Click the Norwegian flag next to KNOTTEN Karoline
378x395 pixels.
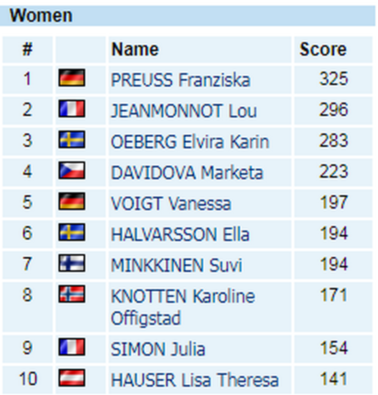[72, 294]
